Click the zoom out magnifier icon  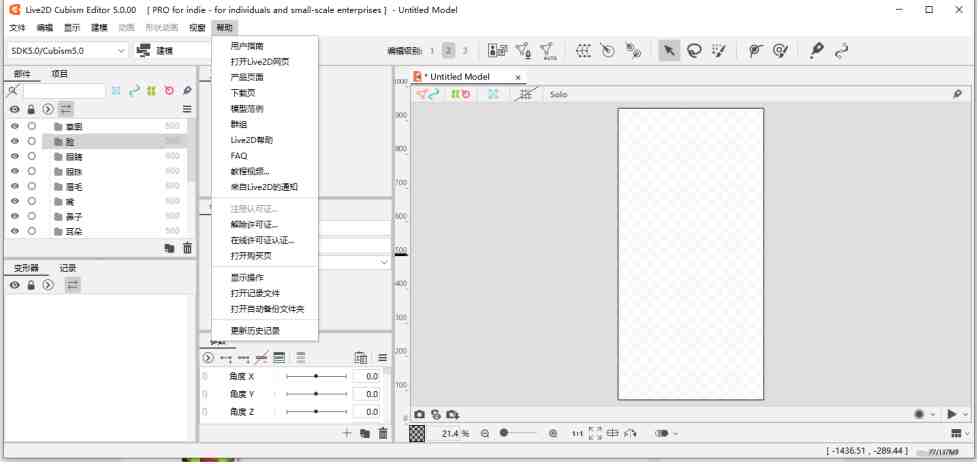[x=485, y=433]
